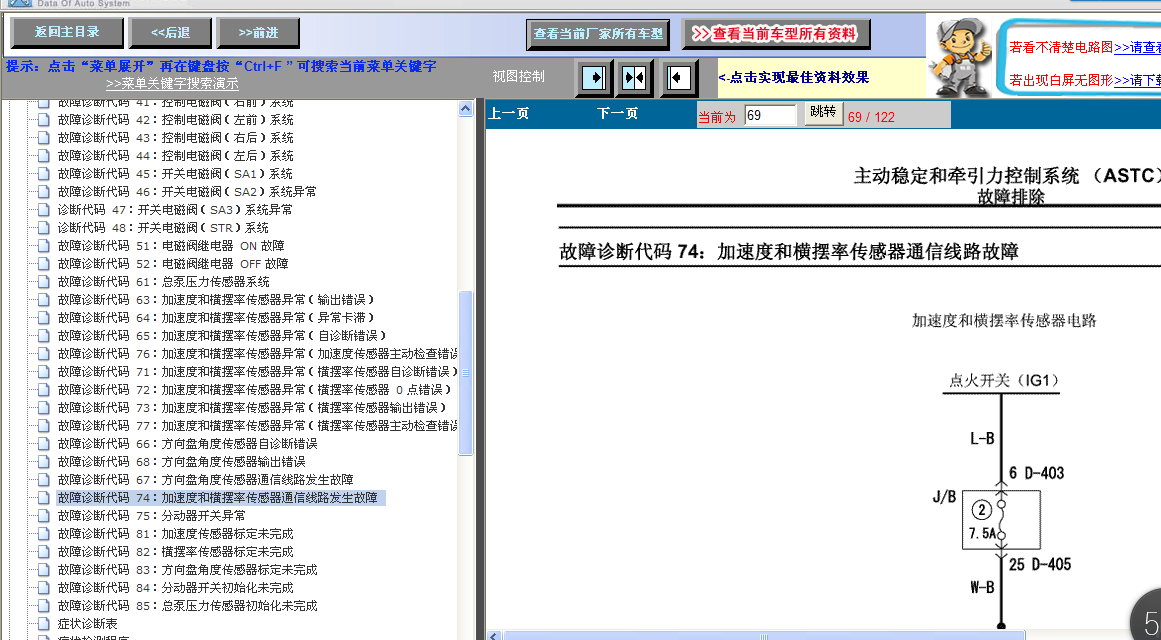
Task: Select 故障诊断代码 82 横摆率传感器标定未完成
Action: point(175,552)
